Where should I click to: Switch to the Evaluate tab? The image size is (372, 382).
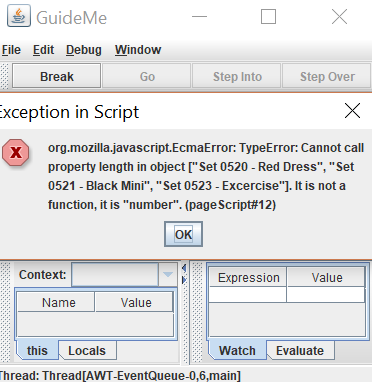click(300, 350)
